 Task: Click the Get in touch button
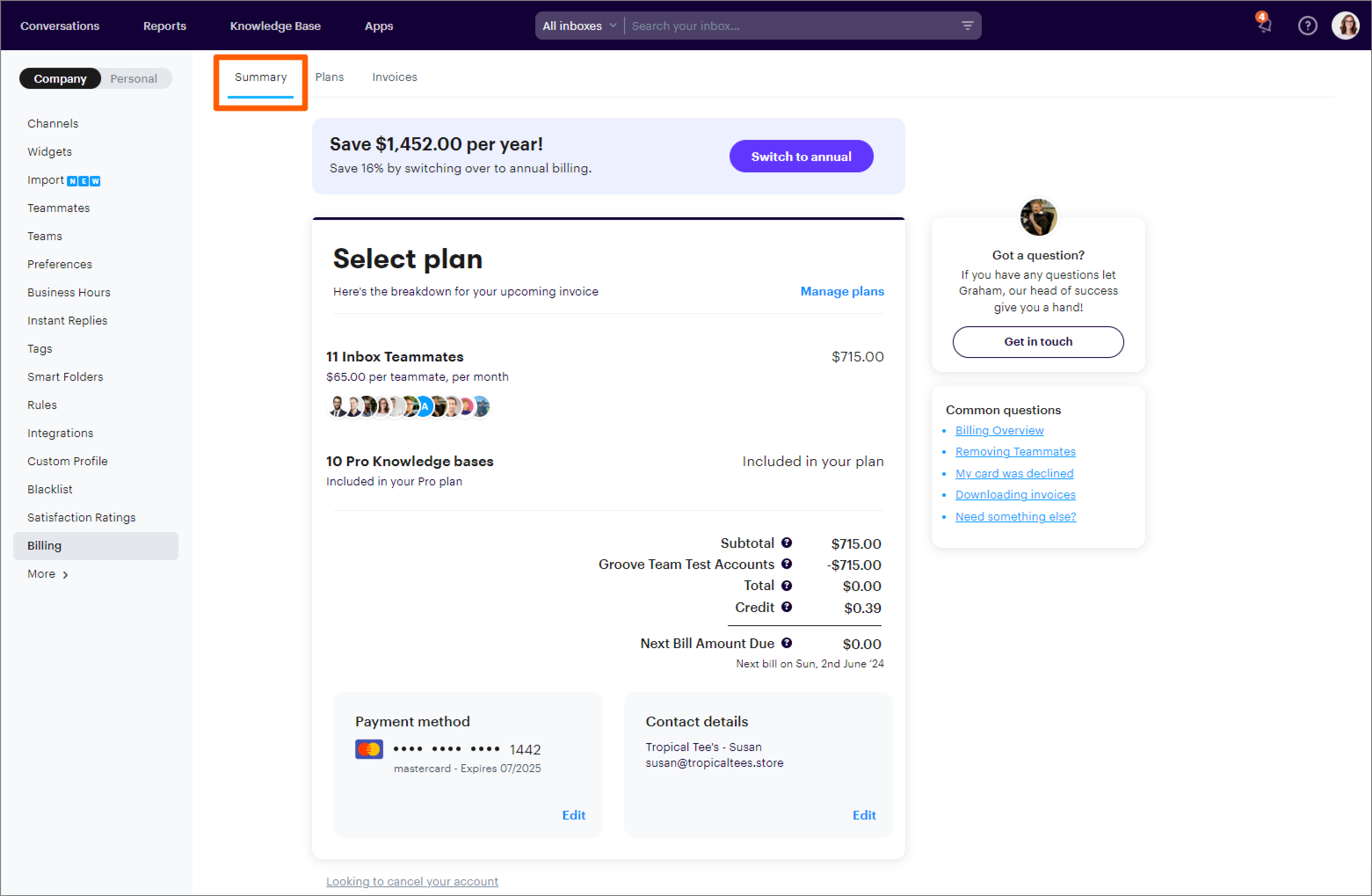coord(1038,342)
